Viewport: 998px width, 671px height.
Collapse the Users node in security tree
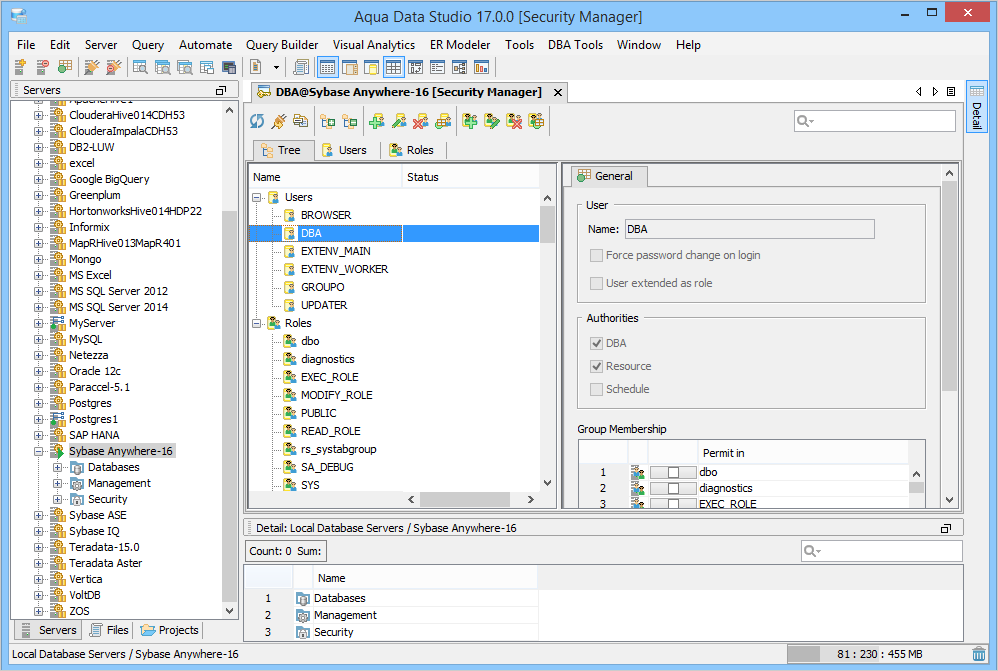[257, 197]
